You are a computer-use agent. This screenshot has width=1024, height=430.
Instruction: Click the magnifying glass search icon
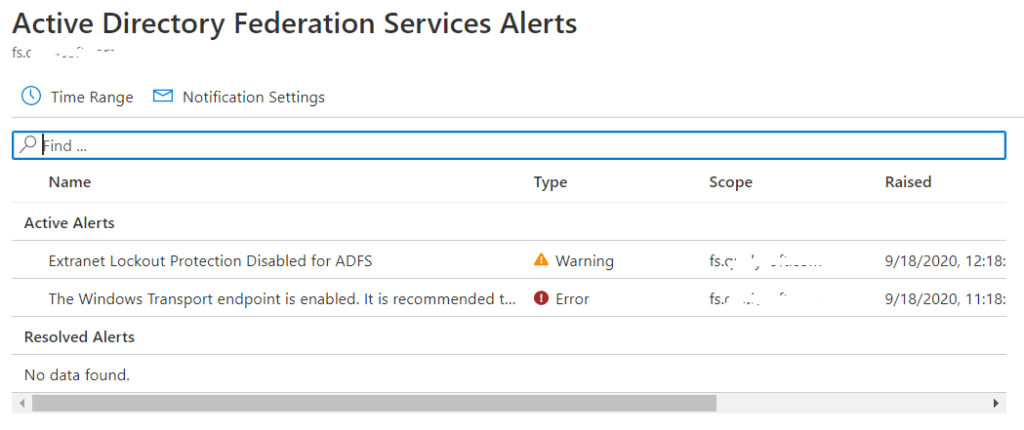click(x=28, y=145)
